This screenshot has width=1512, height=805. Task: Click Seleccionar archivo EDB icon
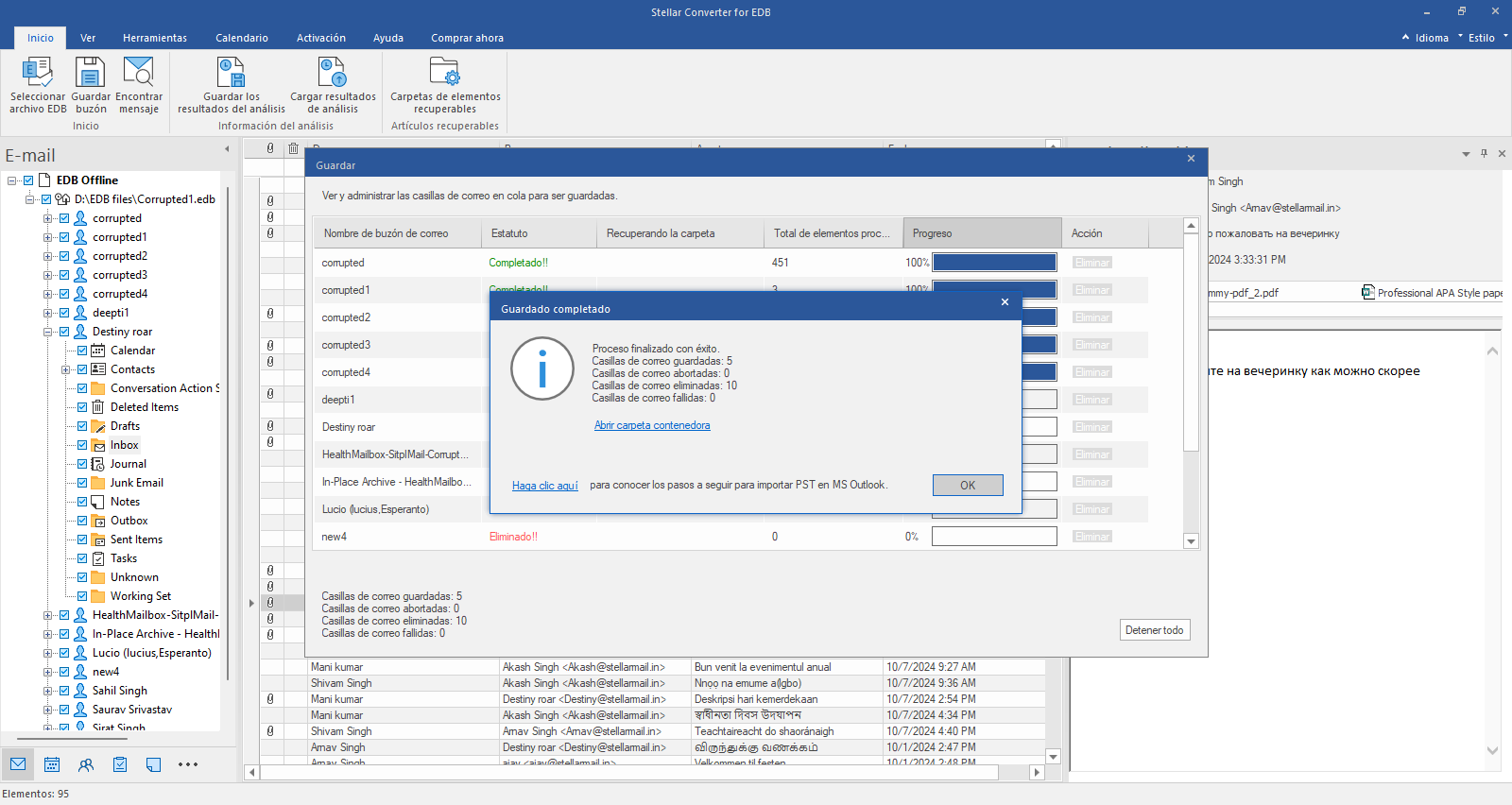click(x=37, y=73)
